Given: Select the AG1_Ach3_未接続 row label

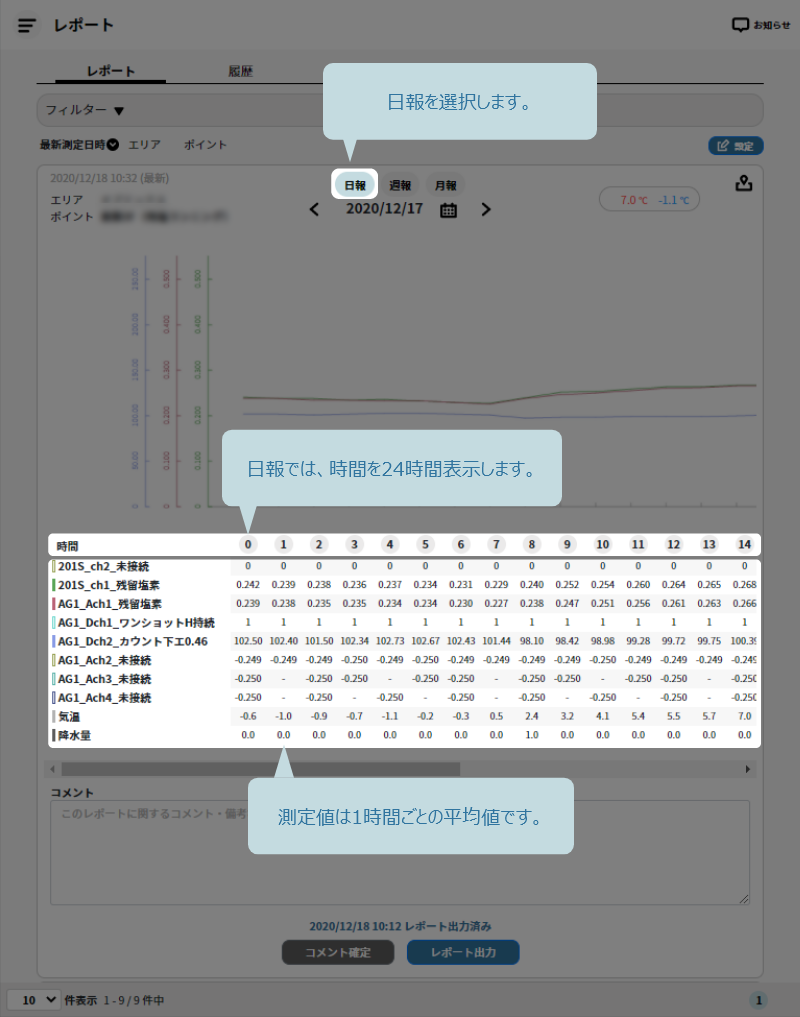Looking at the screenshot, I should pos(104,679).
